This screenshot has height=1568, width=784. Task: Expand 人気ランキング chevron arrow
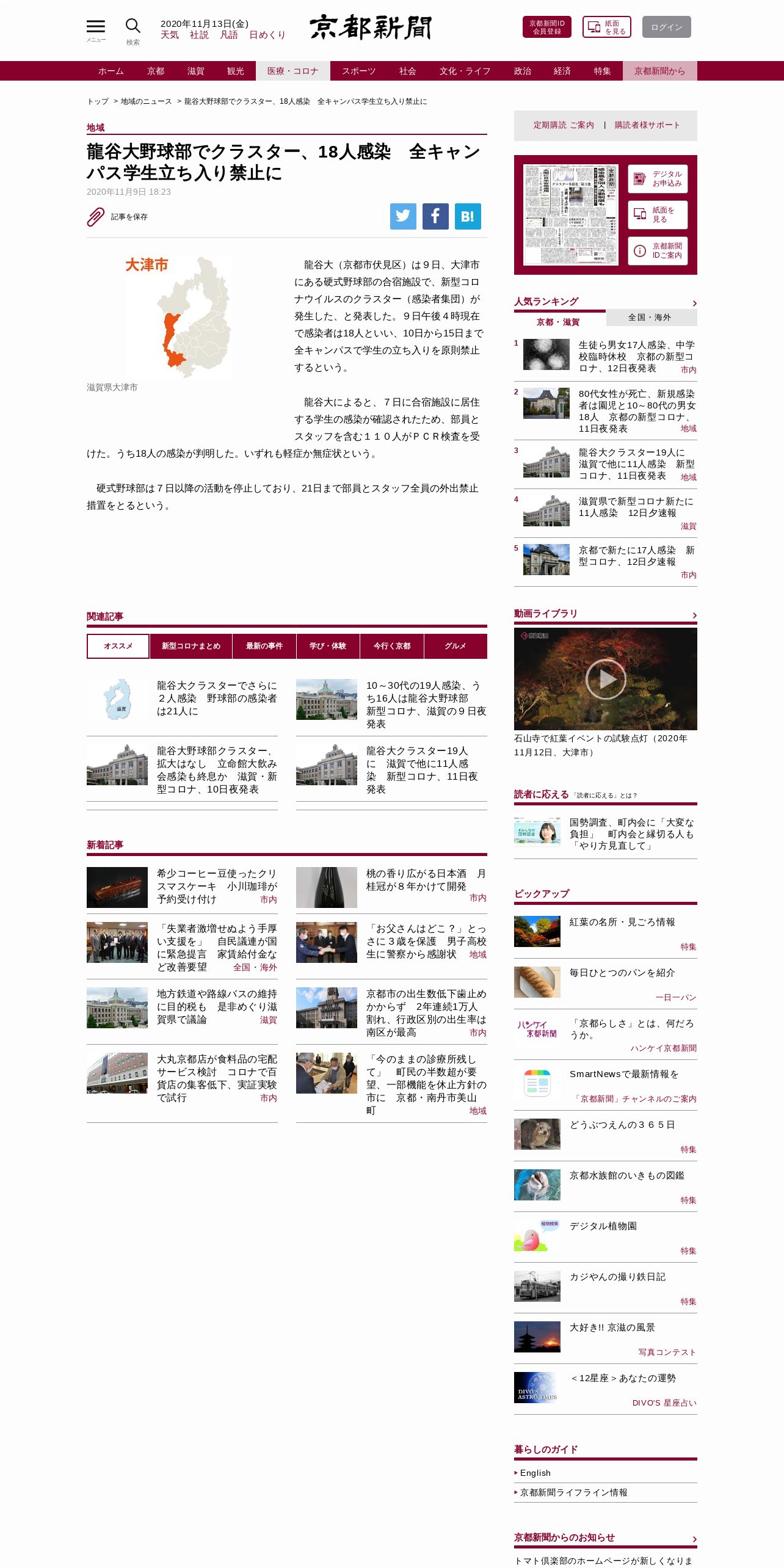pos(694,303)
